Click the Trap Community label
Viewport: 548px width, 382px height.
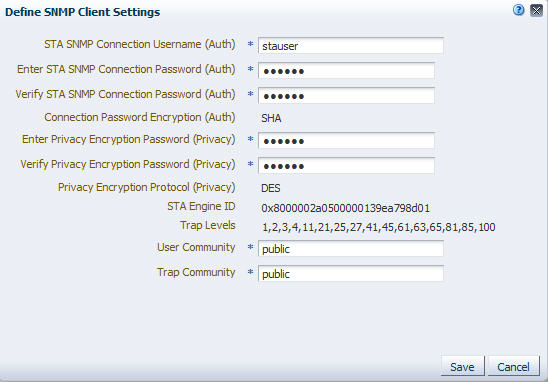point(196,272)
